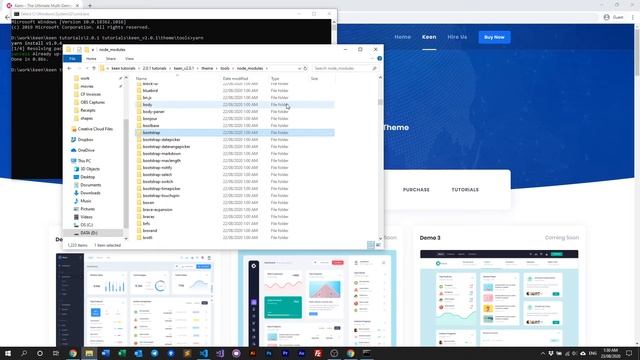Open taskbar Search
Screen dimensions: 640x360
click(24, 353)
